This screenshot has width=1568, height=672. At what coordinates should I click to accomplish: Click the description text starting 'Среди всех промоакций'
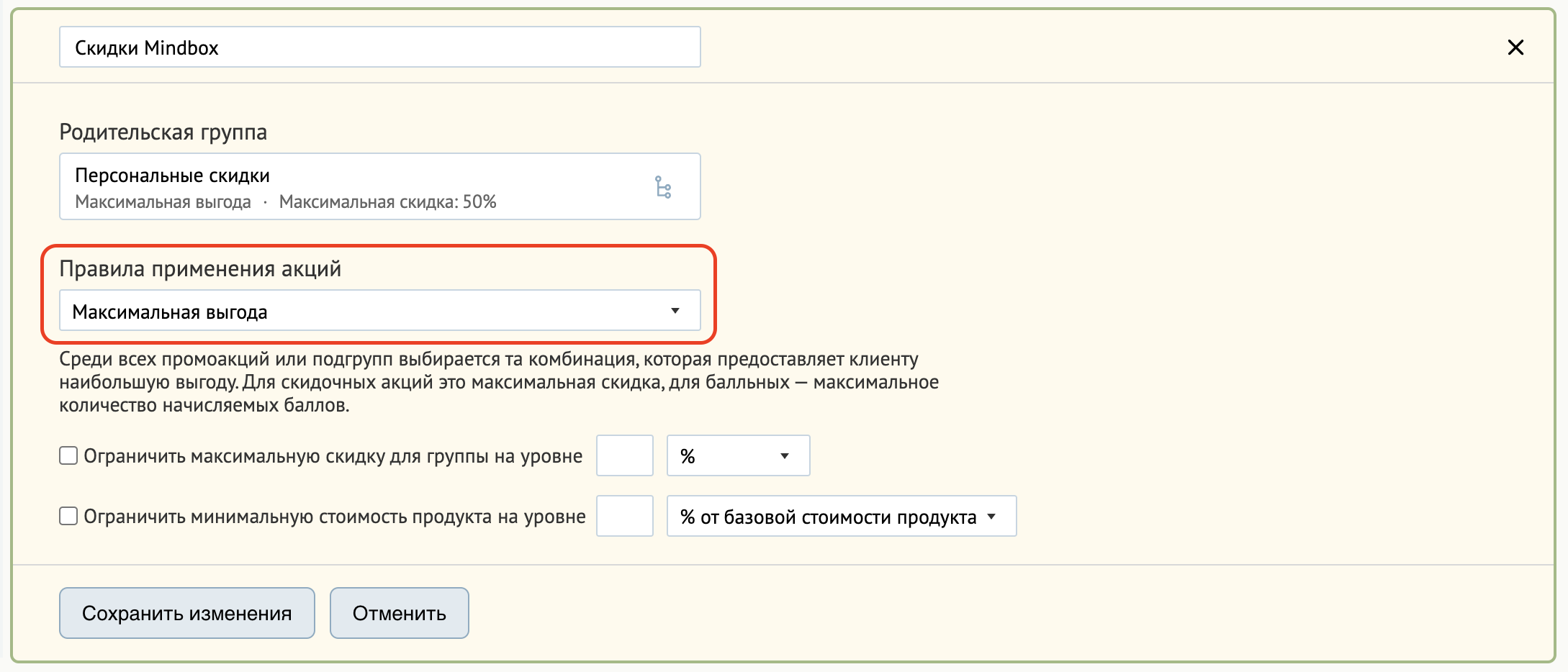[x=499, y=382]
